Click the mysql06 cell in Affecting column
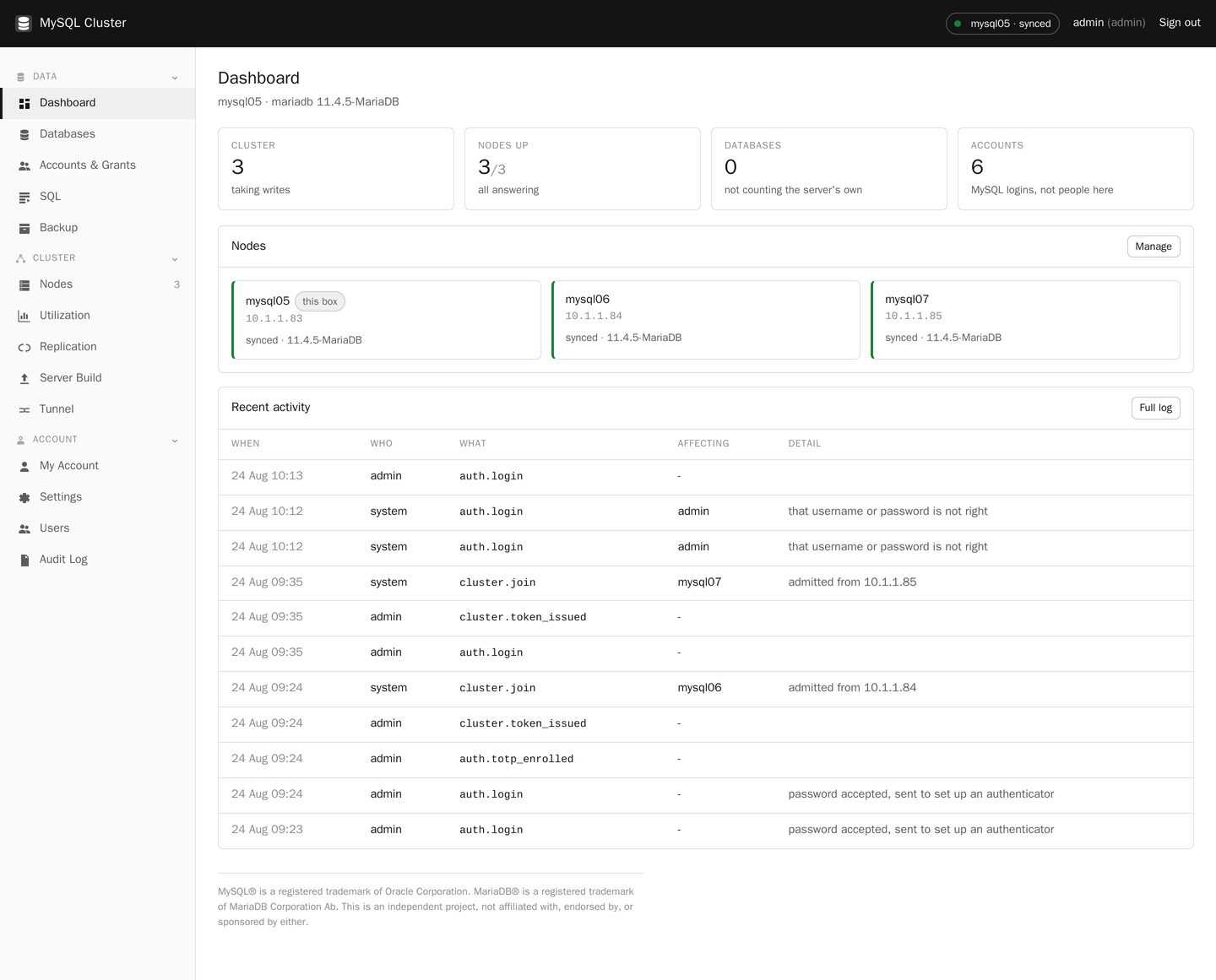 tap(699, 688)
